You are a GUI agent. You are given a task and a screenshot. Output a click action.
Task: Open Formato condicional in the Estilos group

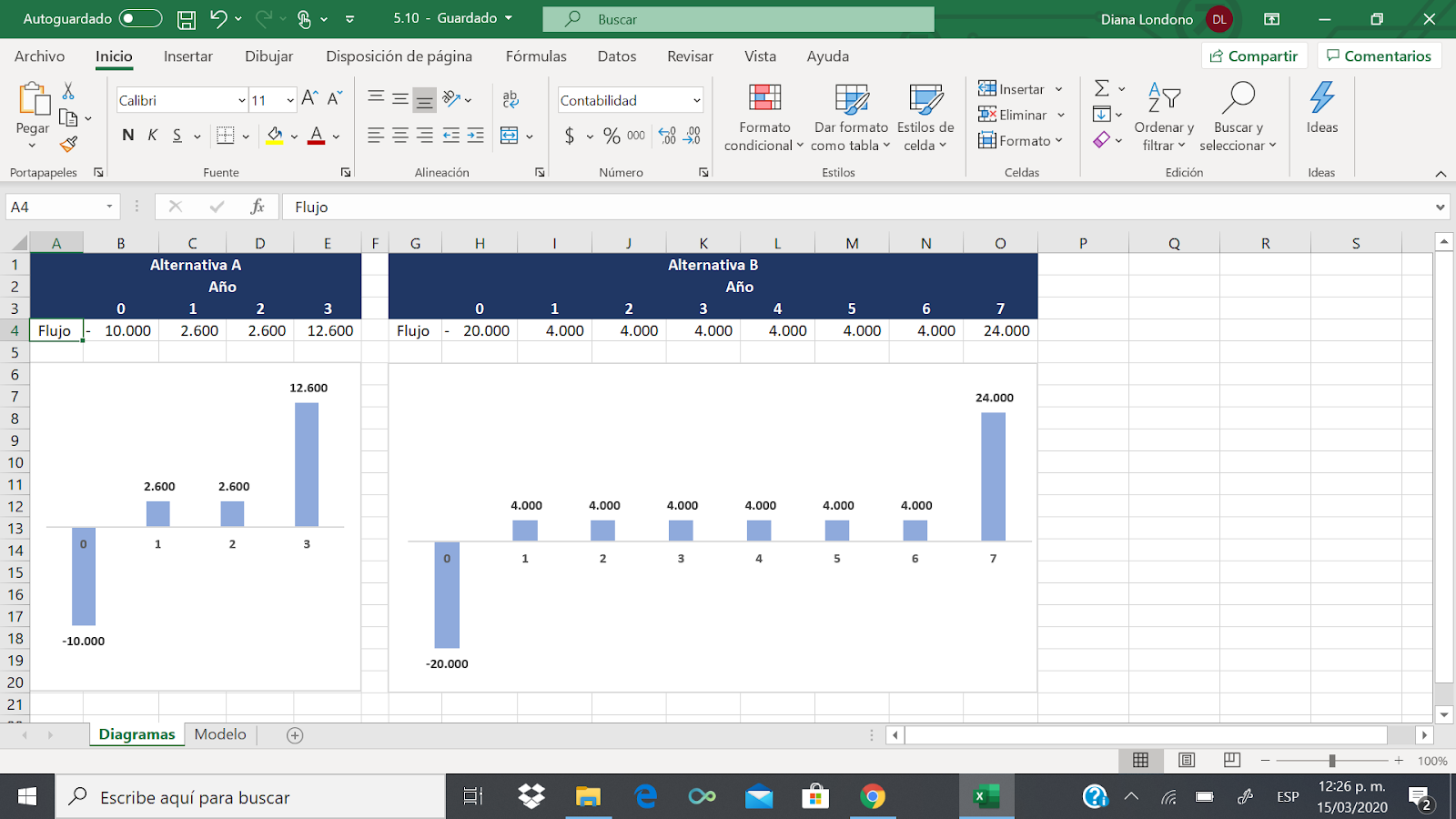[x=763, y=116]
